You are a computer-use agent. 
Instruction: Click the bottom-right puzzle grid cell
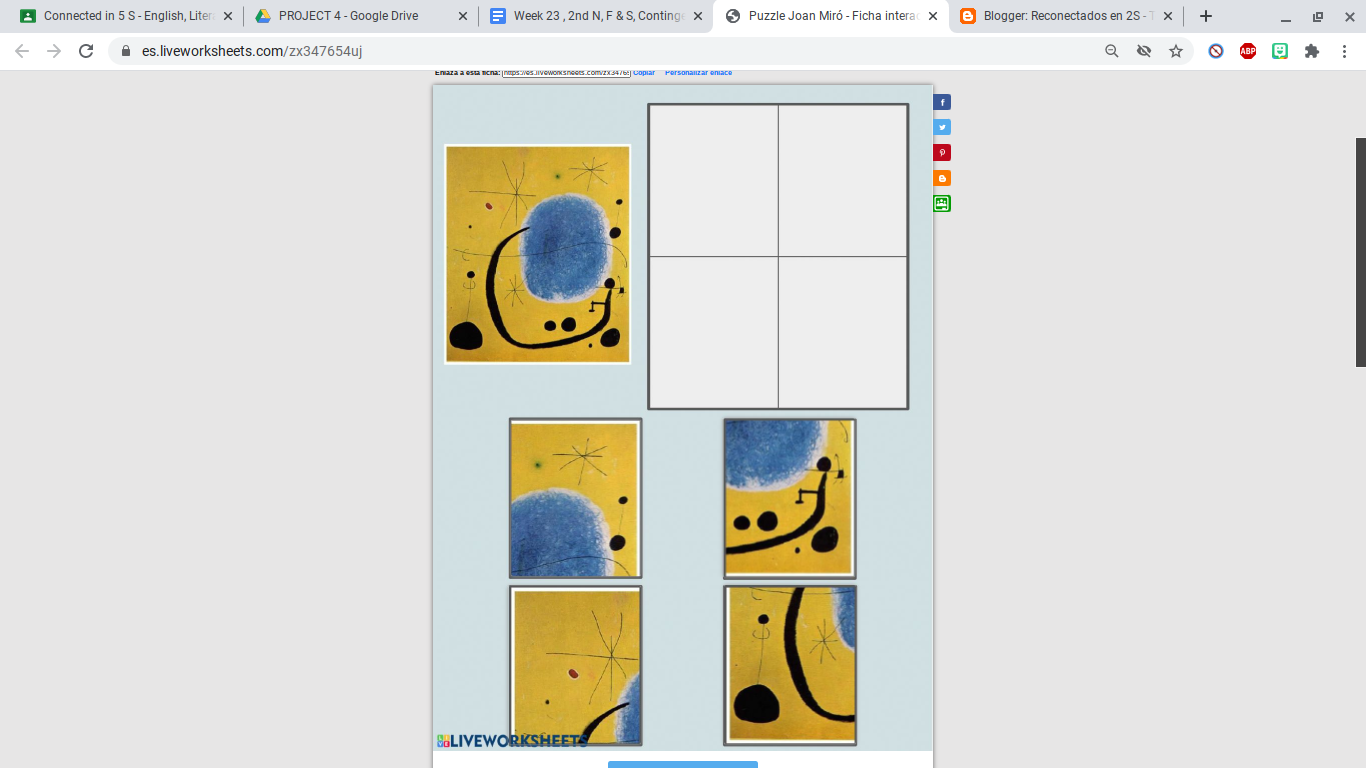pyautogui.click(x=843, y=332)
